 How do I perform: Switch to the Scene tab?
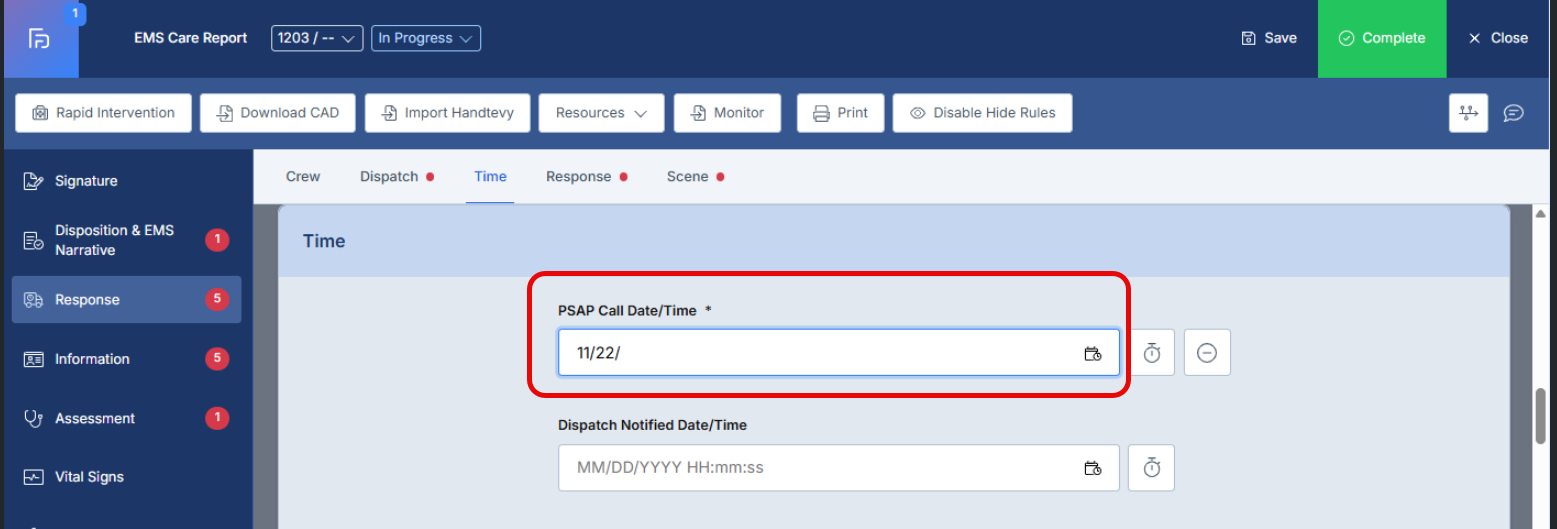[x=687, y=177]
